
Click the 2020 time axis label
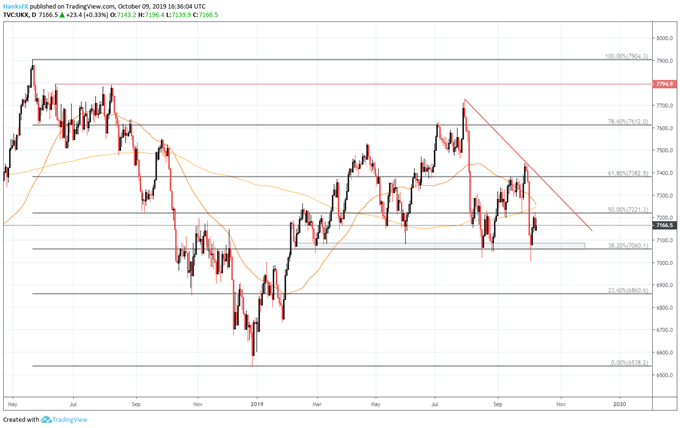coord(620,404)
